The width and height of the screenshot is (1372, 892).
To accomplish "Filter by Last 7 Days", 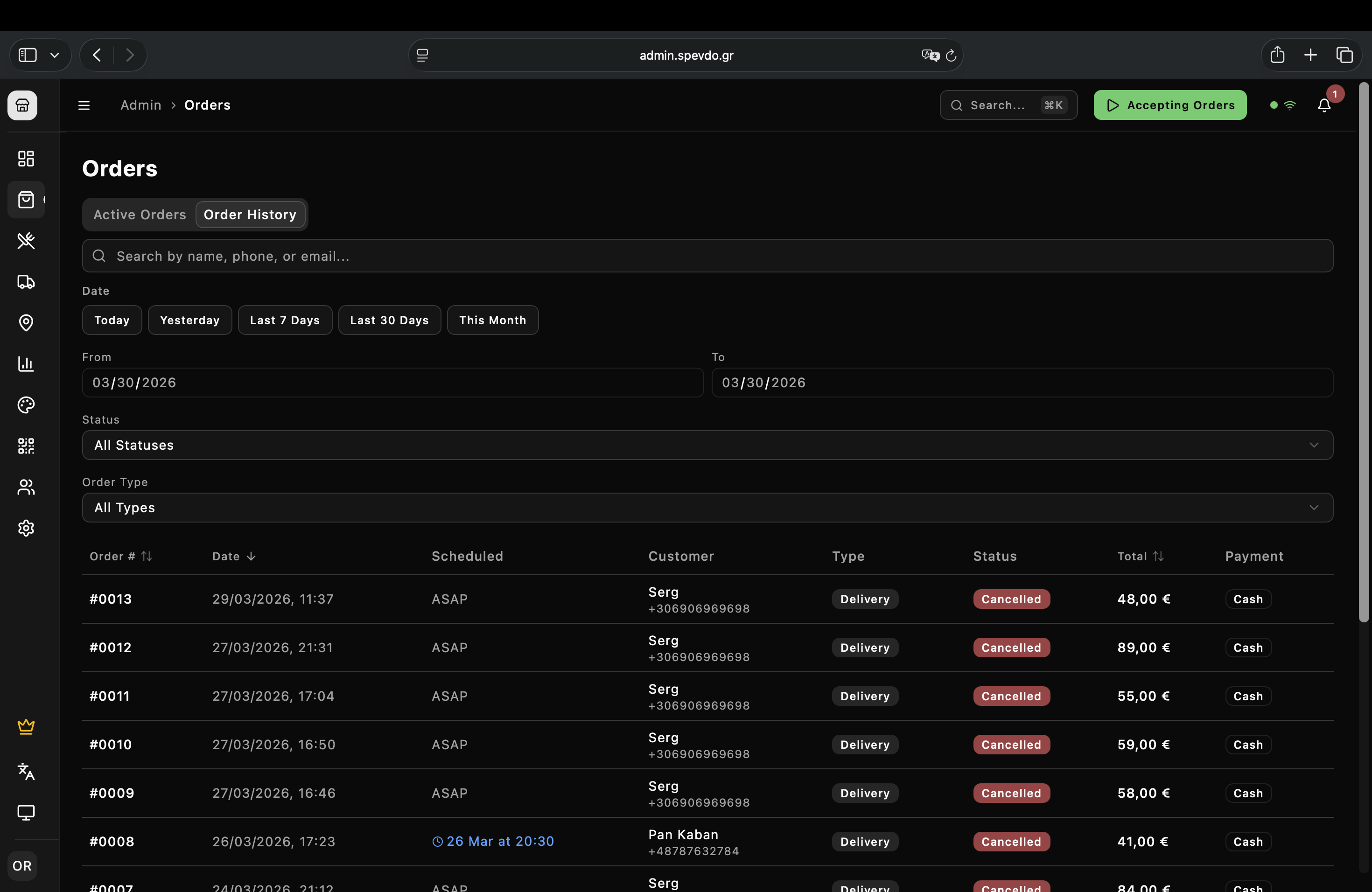I will click(285, 320).
